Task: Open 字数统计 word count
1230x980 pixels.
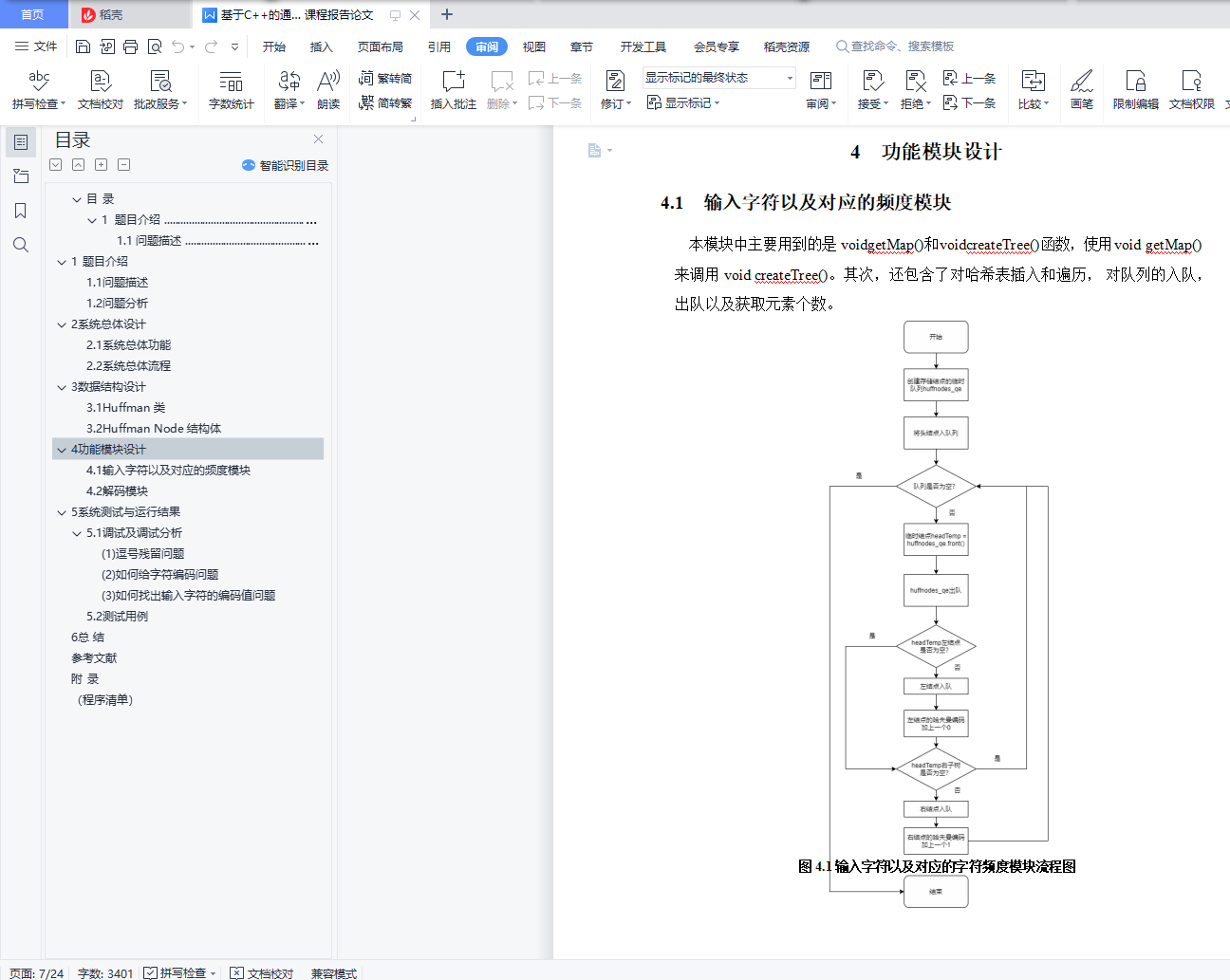Action: [x=232, y=90]
